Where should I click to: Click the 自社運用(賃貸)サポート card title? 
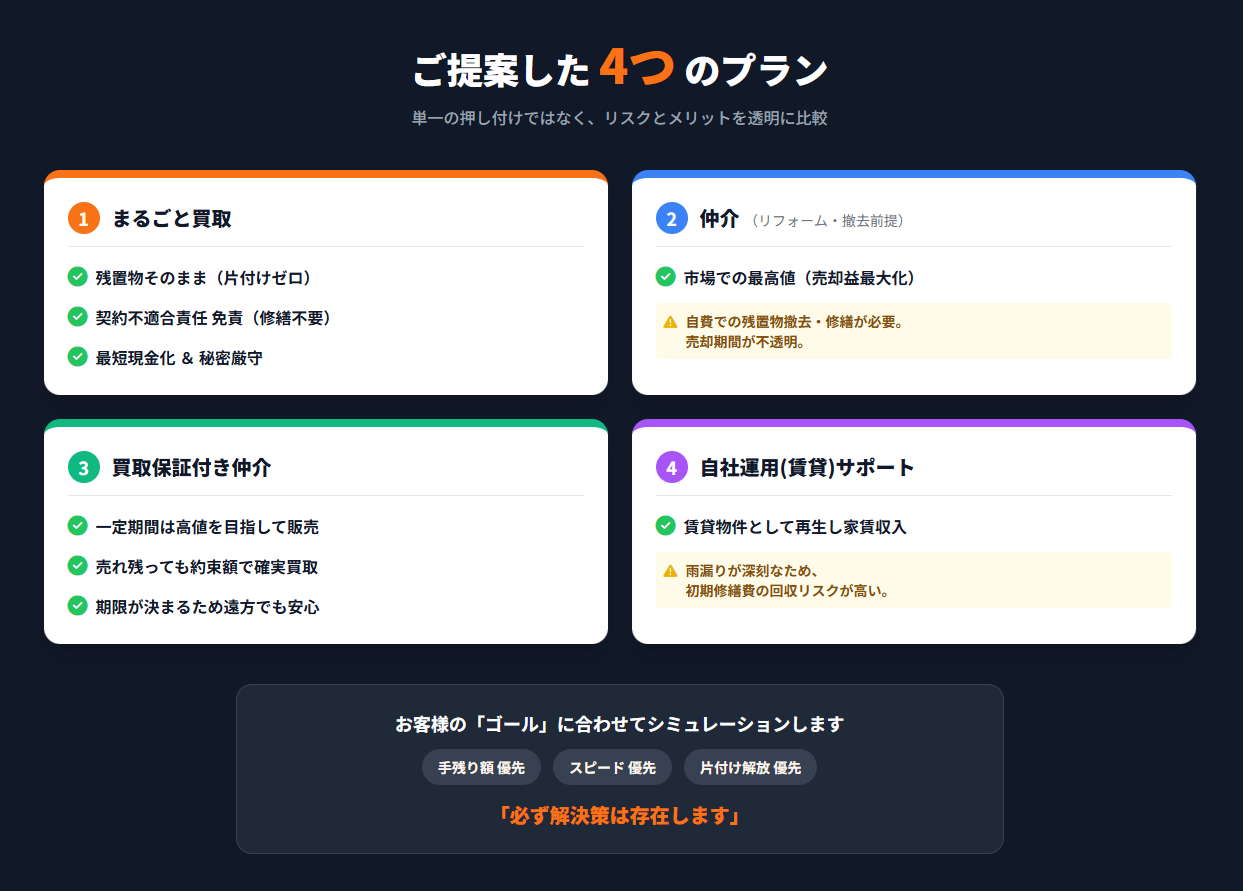pyautogui.click(x=807, y=467)
